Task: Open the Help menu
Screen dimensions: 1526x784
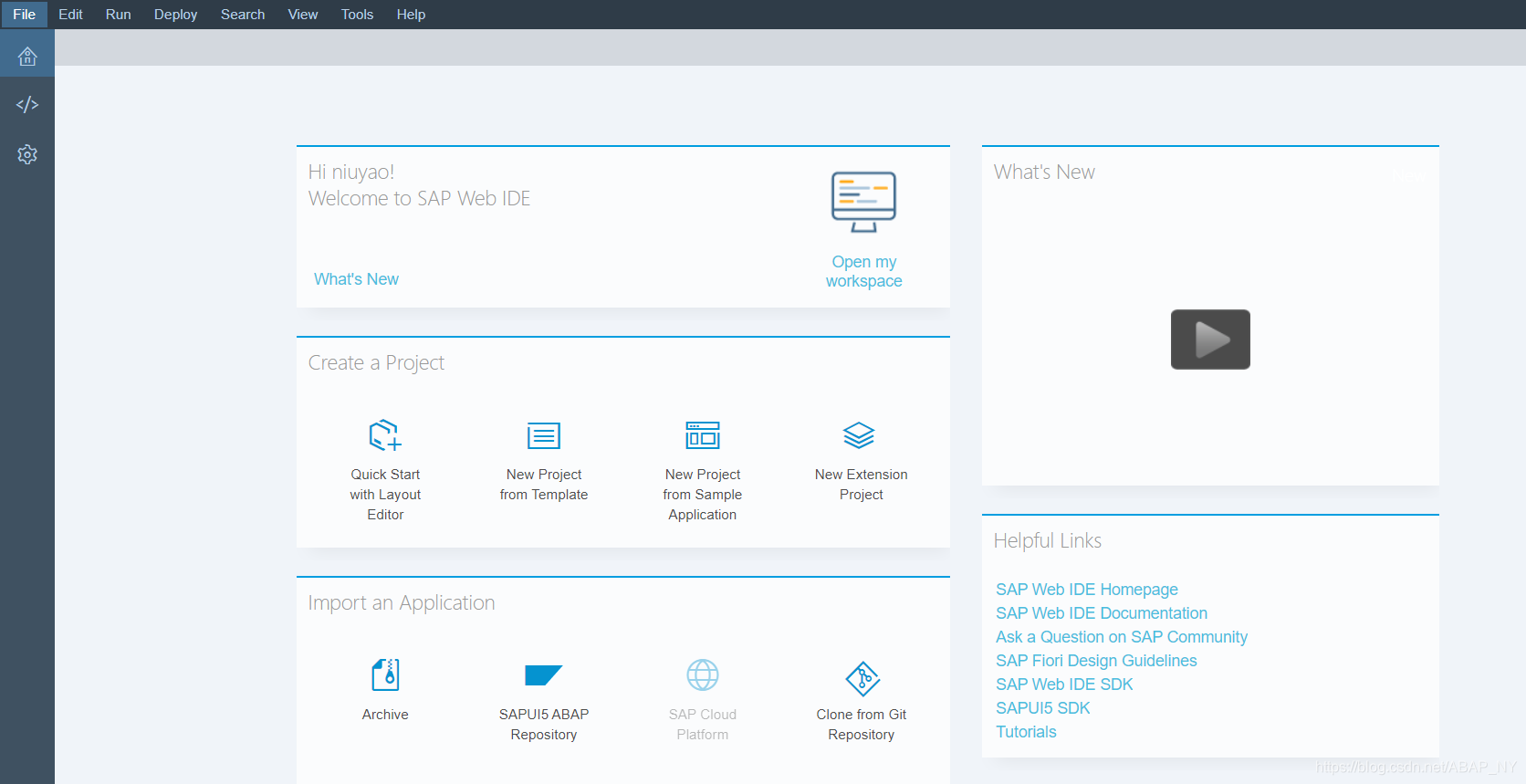Action: (411, 15)
